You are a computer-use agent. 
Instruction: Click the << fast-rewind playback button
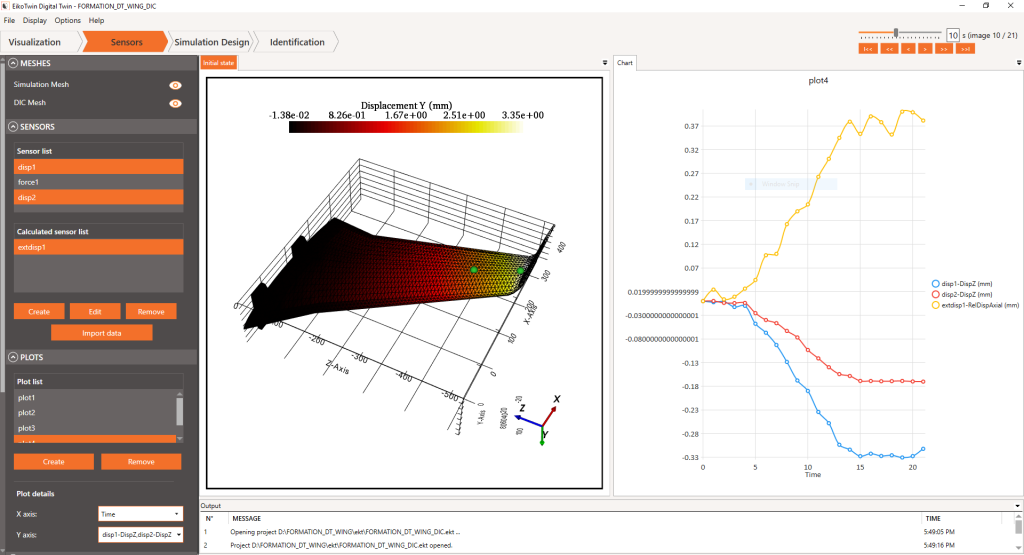[889, 49]
